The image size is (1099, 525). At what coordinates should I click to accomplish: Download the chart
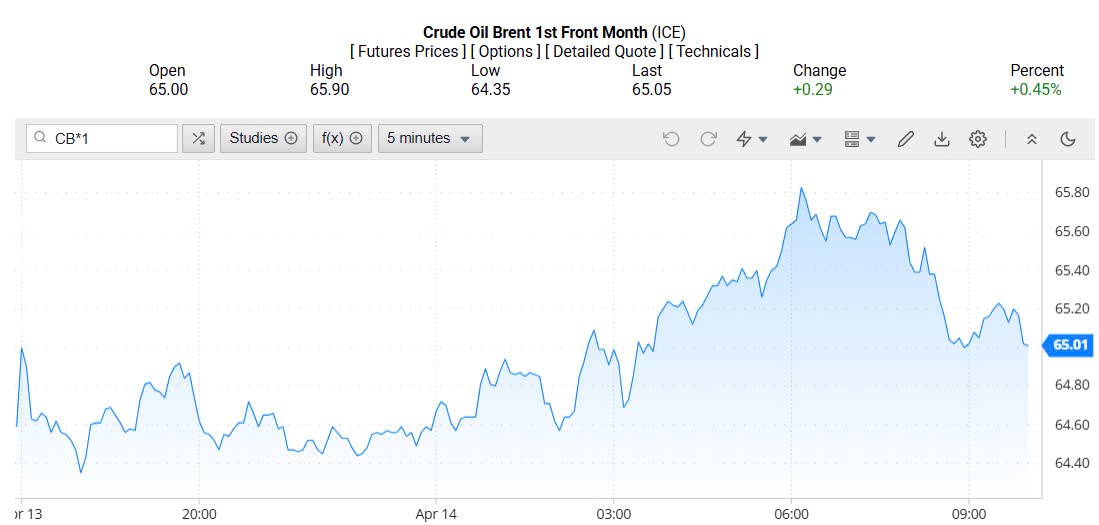[941, 139]
